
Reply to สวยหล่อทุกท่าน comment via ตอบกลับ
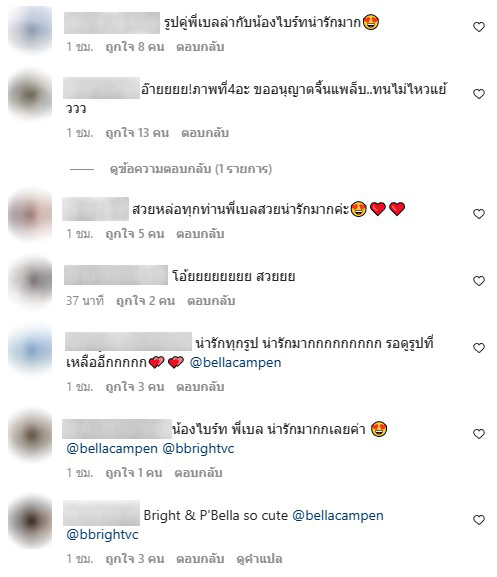pyautogui.click(x=200, y=234)
